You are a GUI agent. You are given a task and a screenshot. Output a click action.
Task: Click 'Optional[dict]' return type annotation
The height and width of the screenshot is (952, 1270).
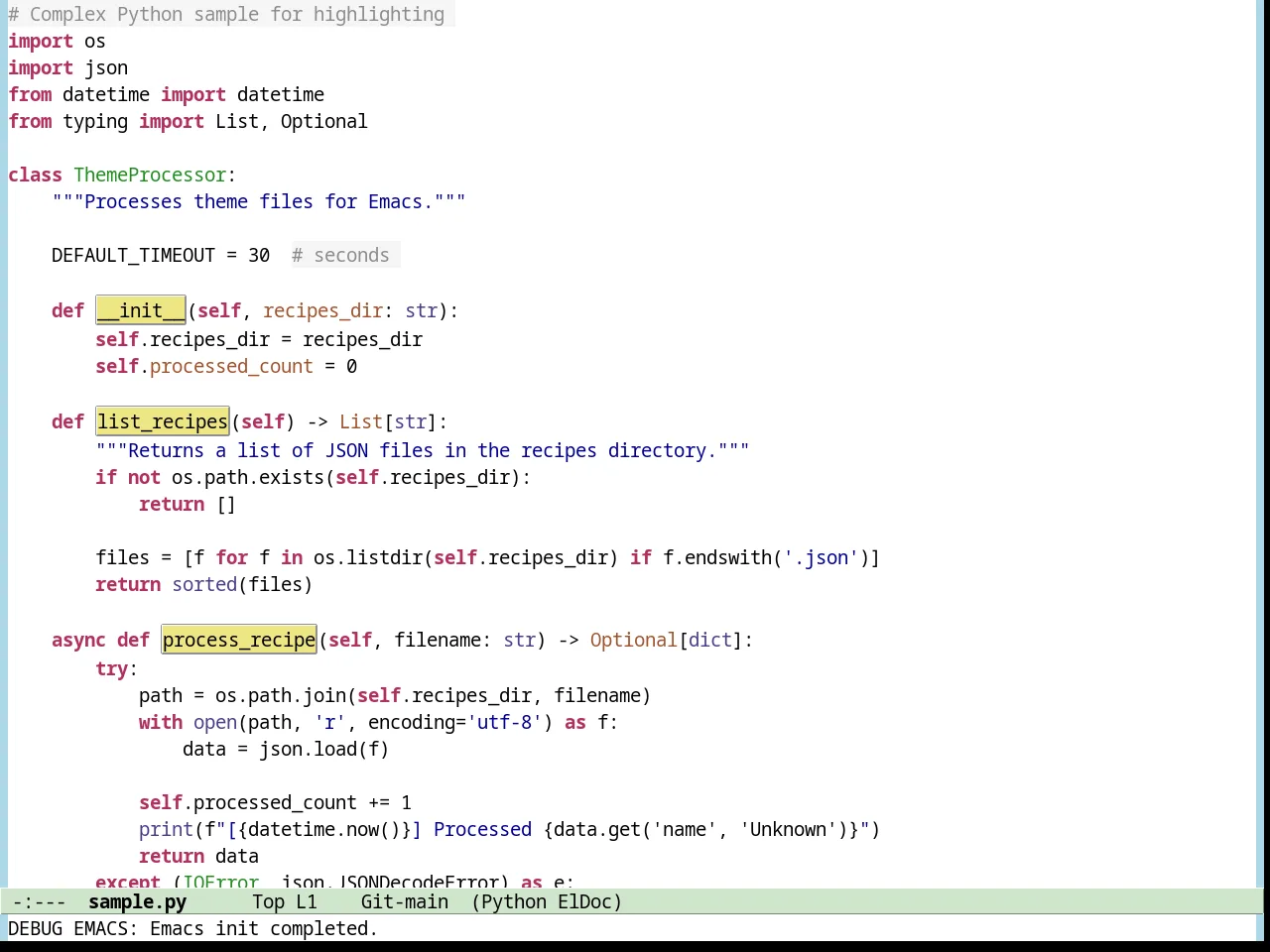pos(666,640)
